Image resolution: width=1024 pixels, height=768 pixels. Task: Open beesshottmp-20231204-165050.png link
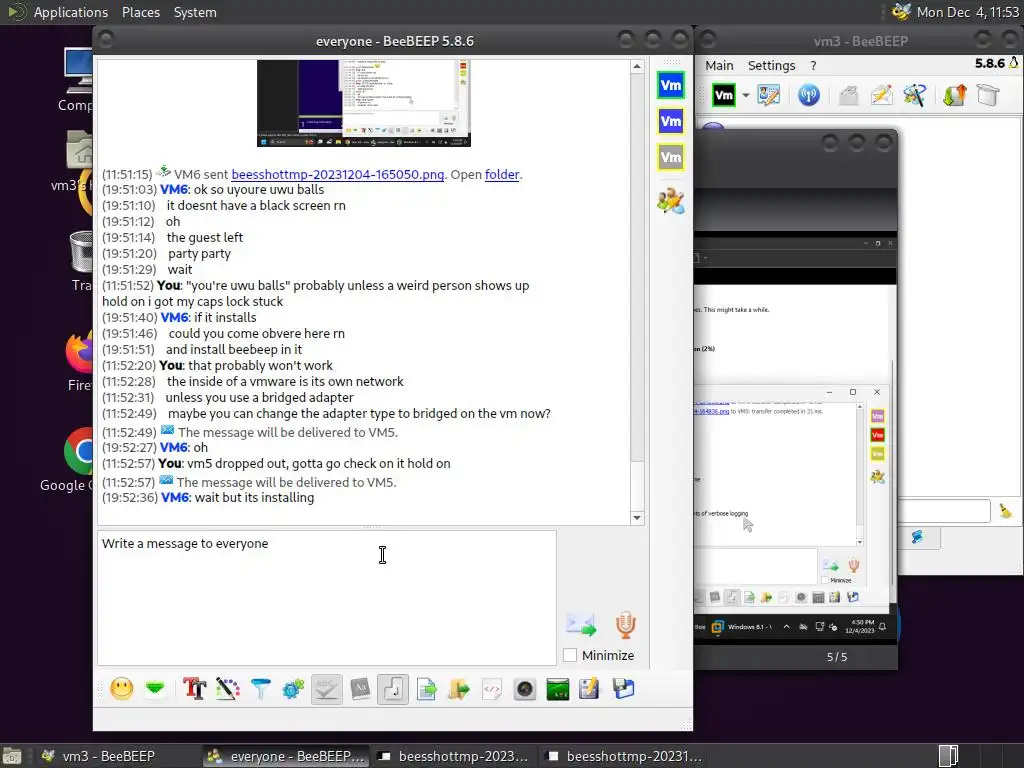pyautogui.click(x=338, y=174)
